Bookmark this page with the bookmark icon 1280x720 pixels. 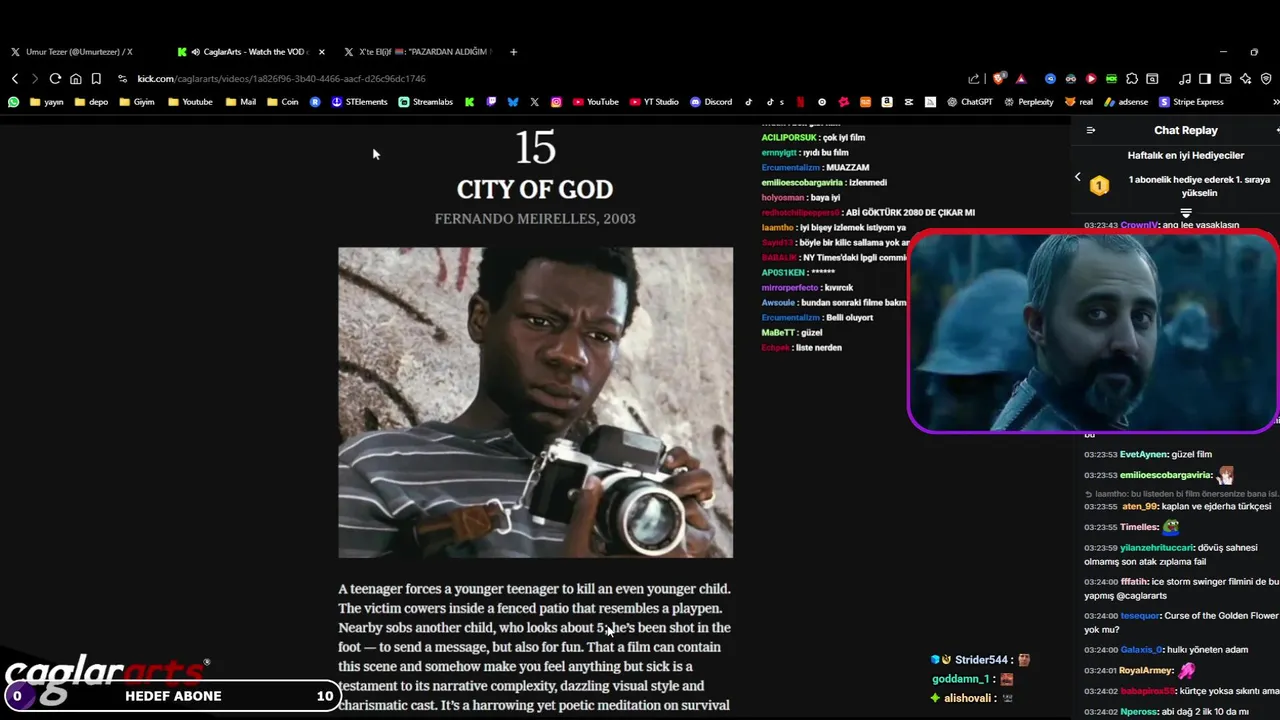coord(96,78)
